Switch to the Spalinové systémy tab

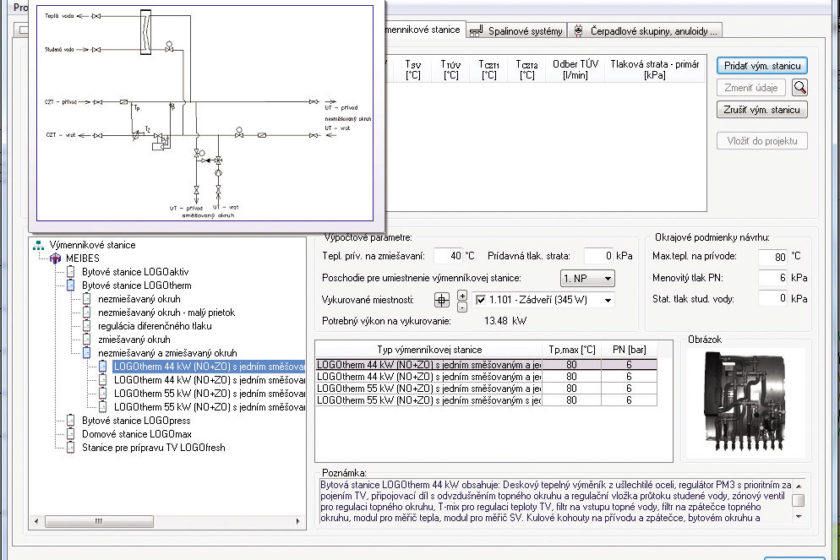525,32
